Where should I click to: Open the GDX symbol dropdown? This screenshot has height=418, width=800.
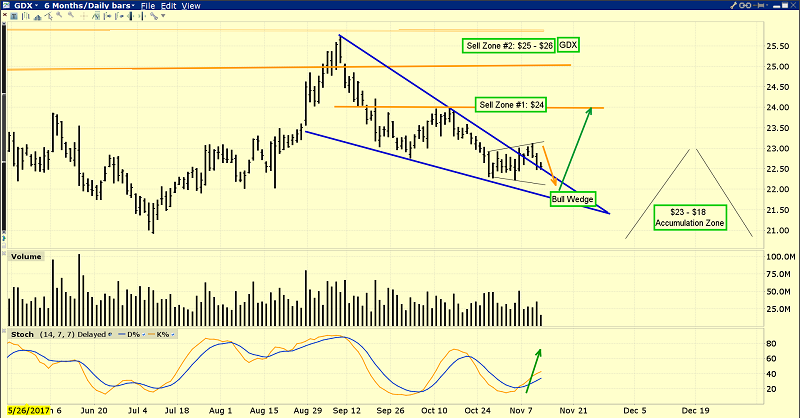point(36,6)
